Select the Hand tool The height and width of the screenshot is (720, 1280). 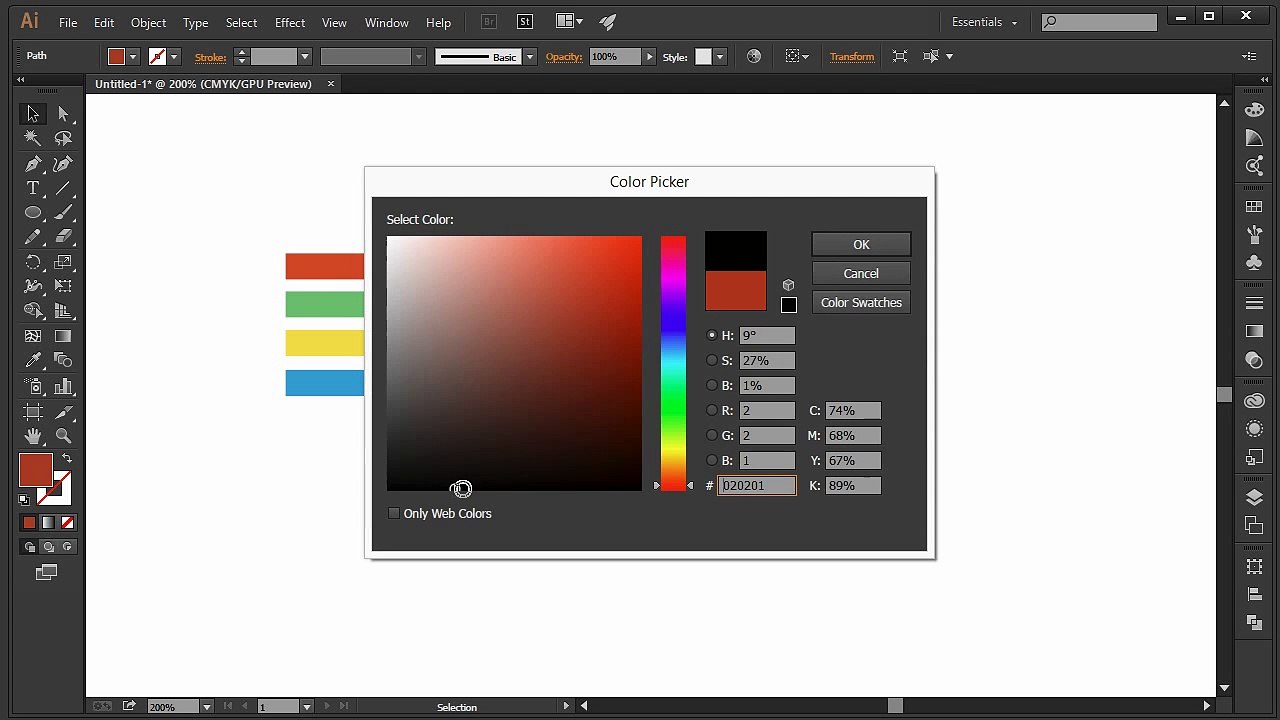coord(33,436)
